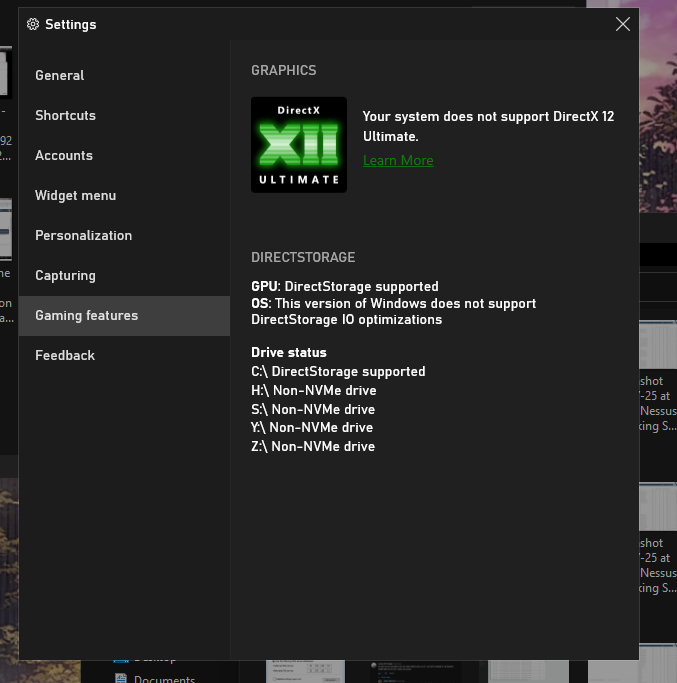Click the DirectX 12 Ultimate support message
Image resolution: width=677 pixels, height=683 pixels.
coord(488,126)
